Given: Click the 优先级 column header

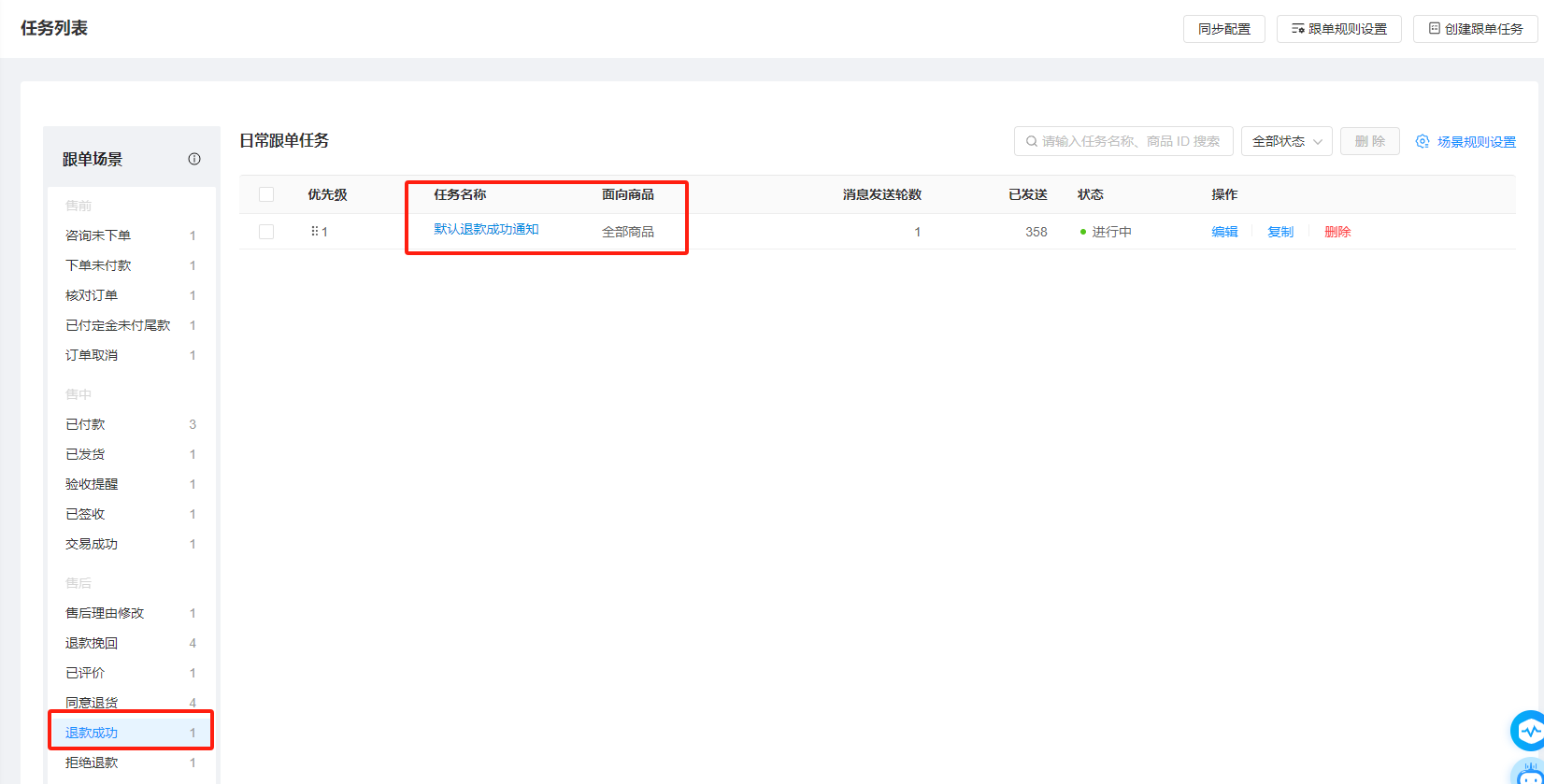Looking at the screenshot, I should (327, 194).
